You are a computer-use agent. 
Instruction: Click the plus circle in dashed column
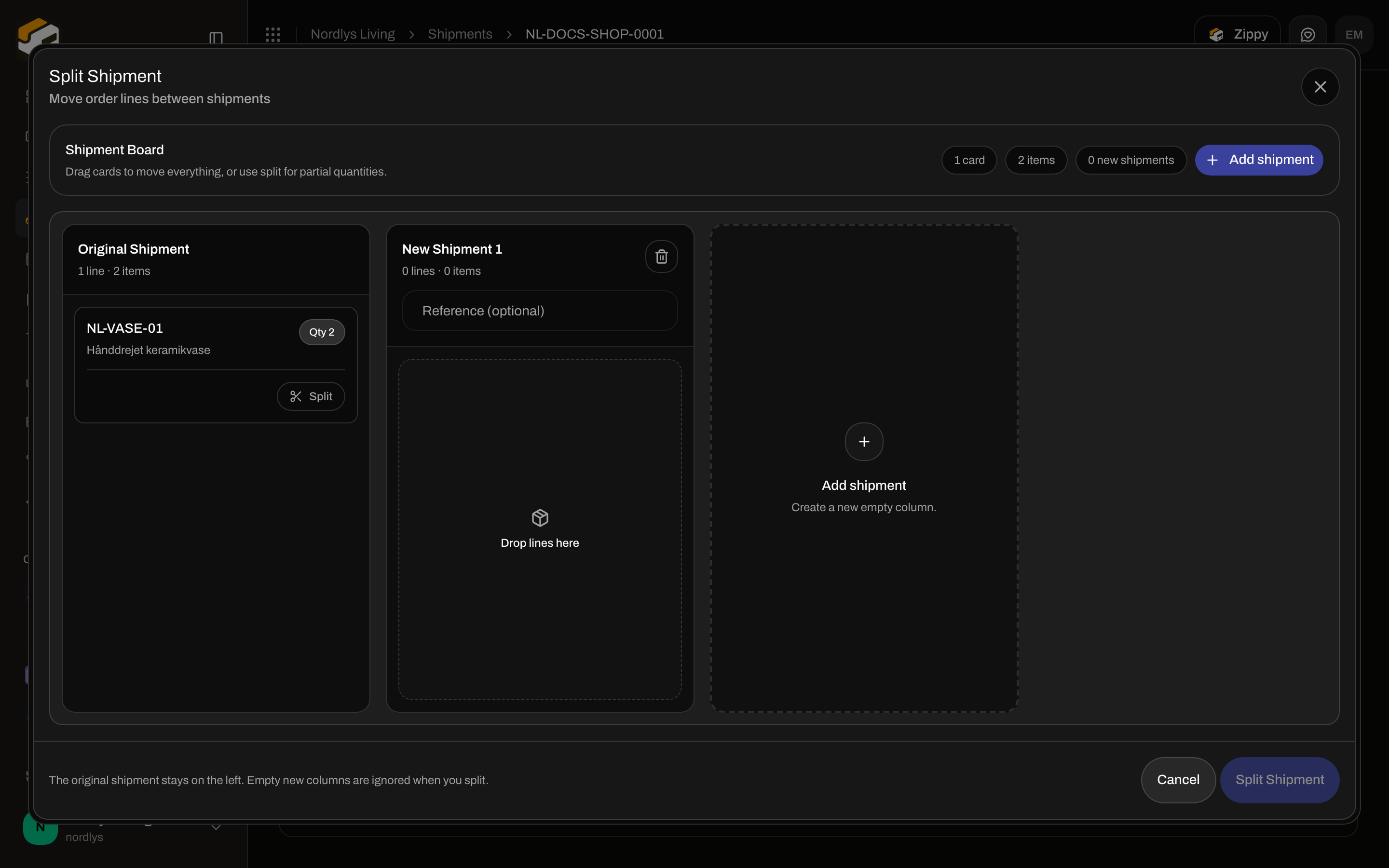864,441
